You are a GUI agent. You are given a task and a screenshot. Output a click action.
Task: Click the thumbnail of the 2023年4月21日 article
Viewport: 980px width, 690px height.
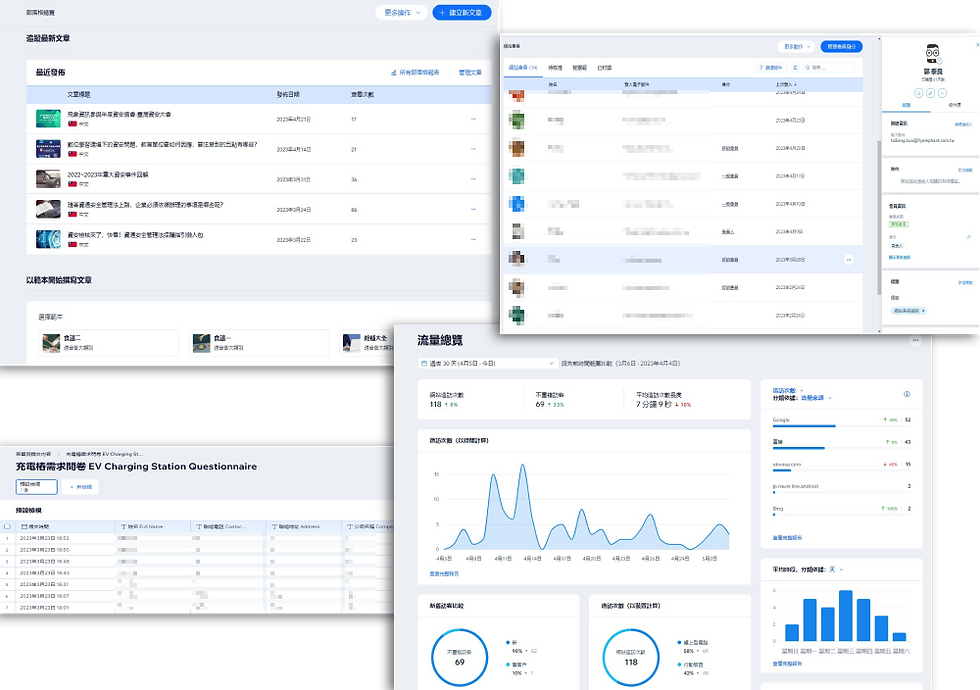click(x=48, y=119)
